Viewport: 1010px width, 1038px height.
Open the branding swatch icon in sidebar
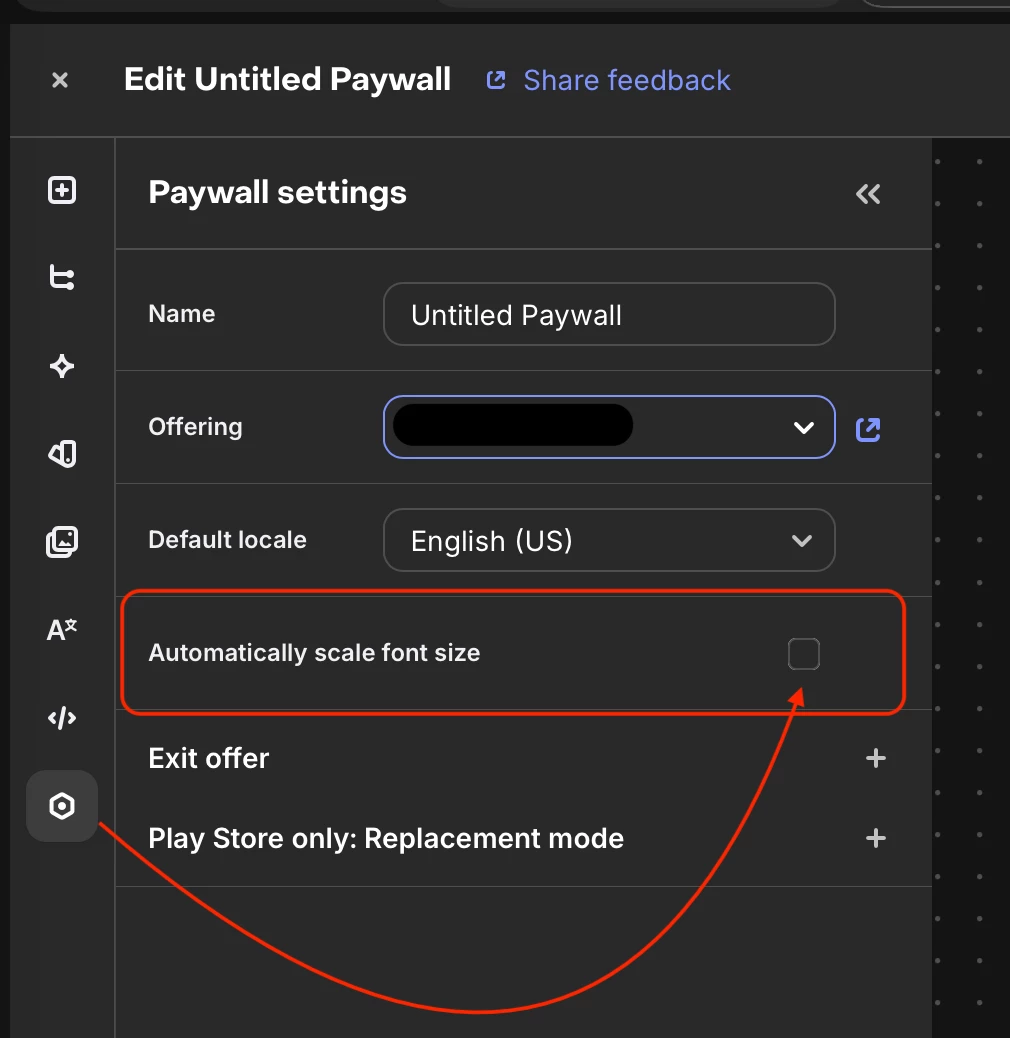pyautogui.click(x=62, y=454)
